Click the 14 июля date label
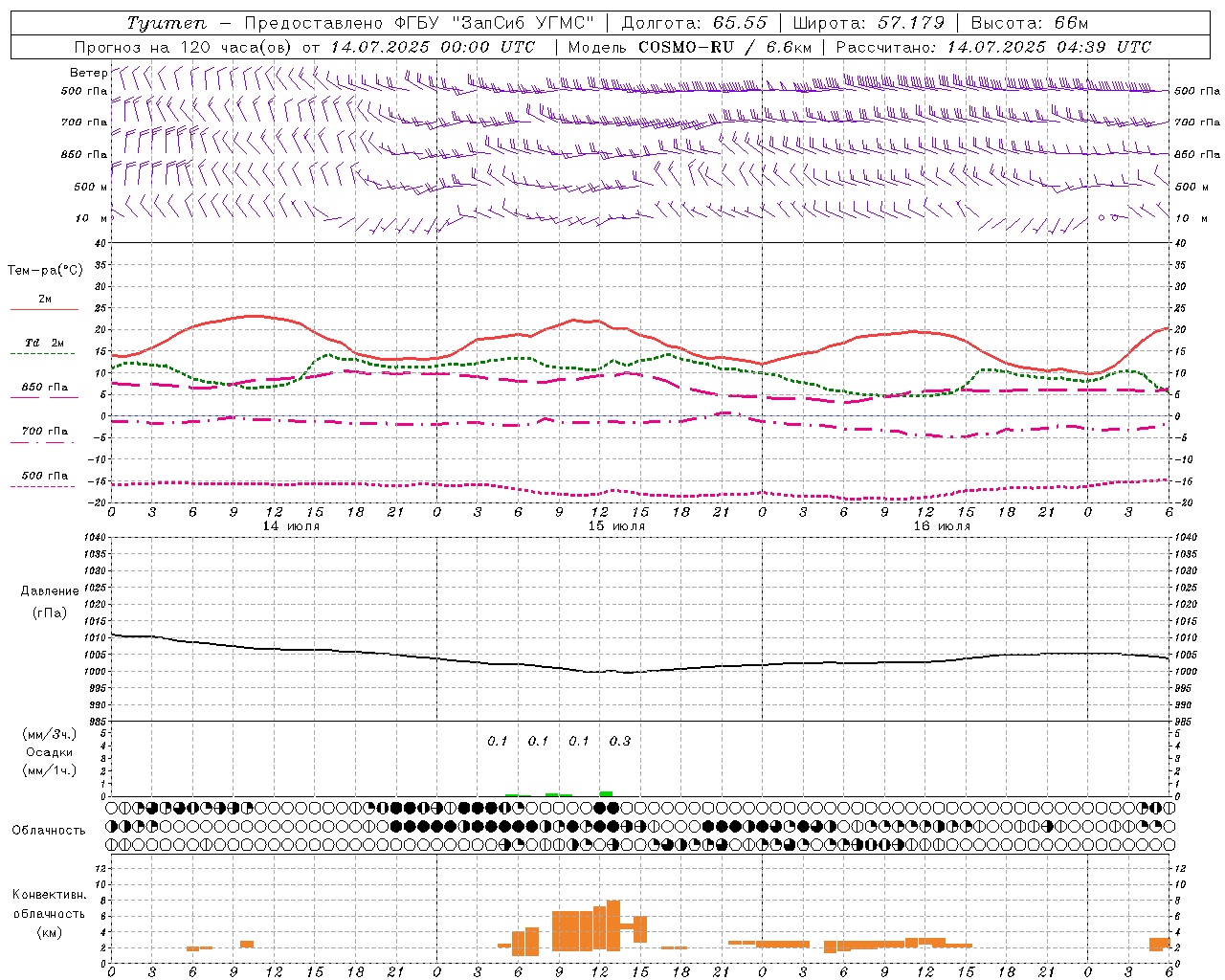Viewport: 1225px width, 980px height. 291,526
